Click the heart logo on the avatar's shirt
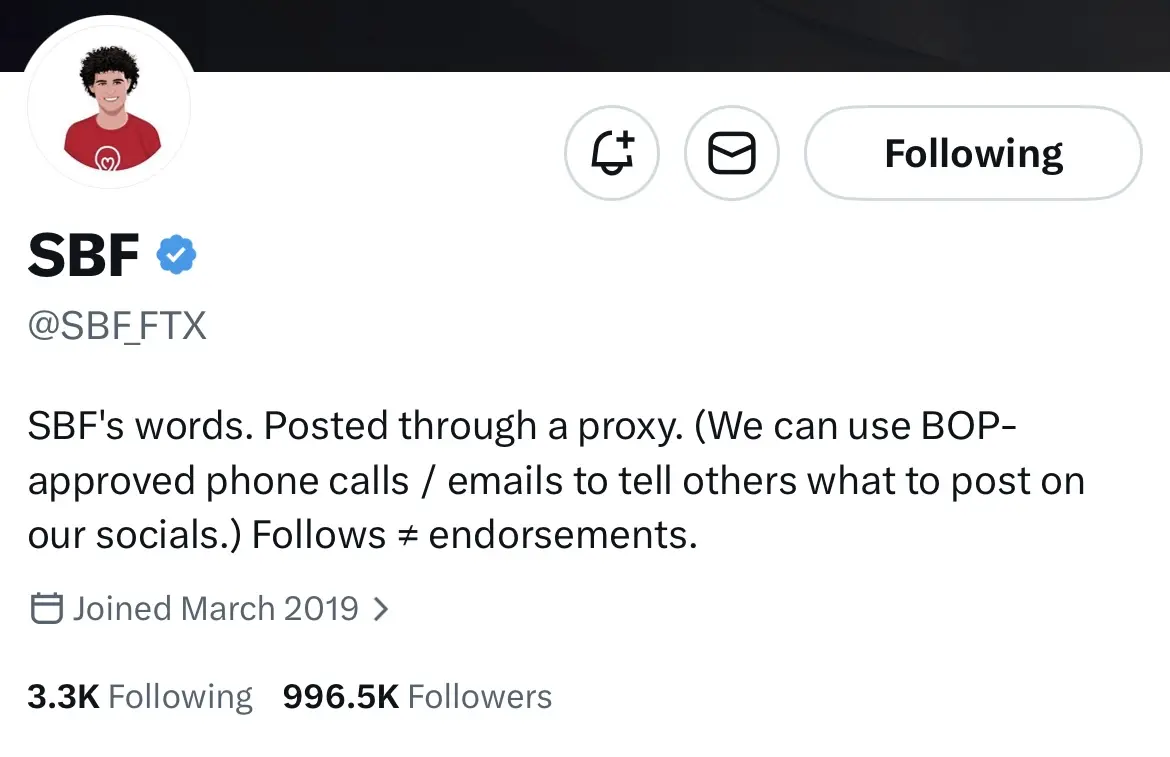 click(106, 157)
